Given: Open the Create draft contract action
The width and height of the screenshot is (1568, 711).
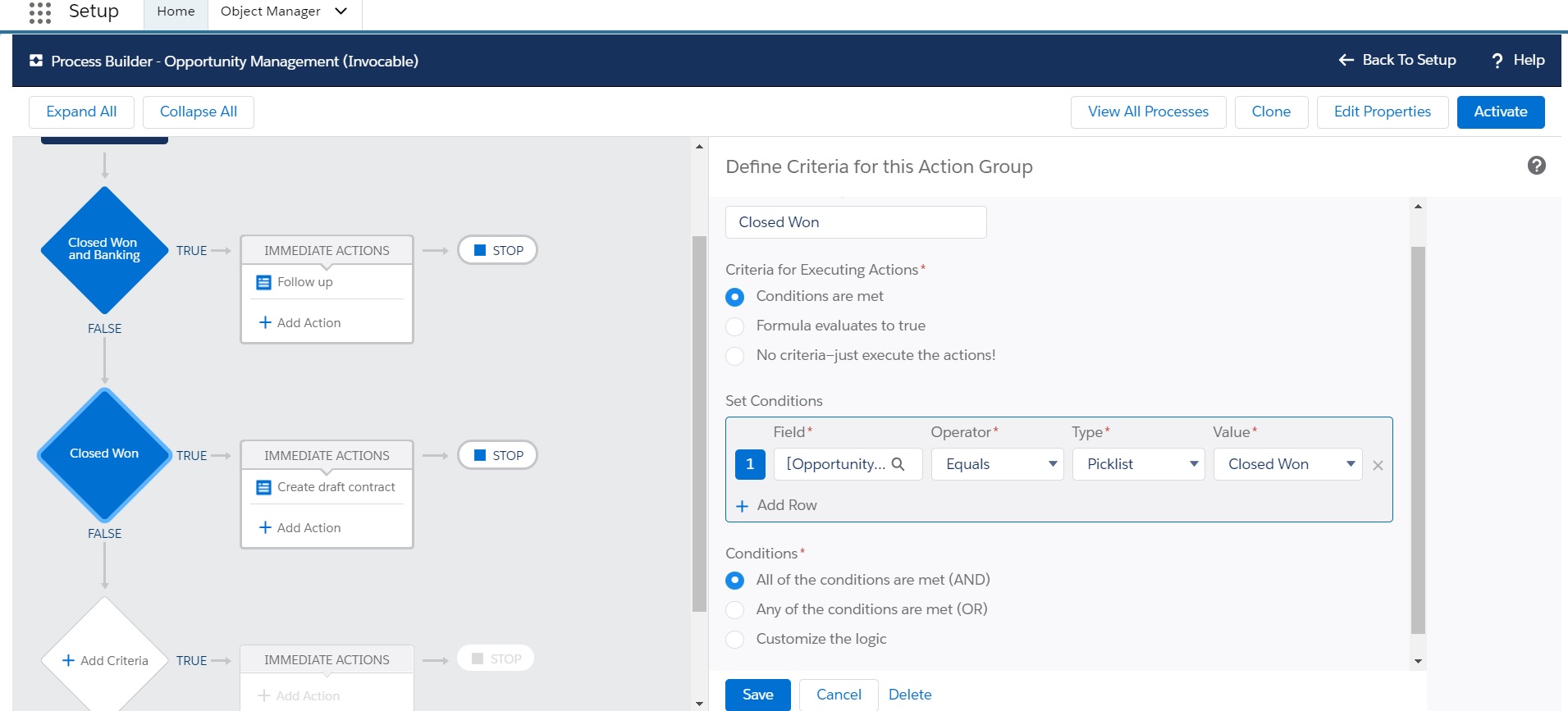Looking at the screenshot, I should [336, 487].
